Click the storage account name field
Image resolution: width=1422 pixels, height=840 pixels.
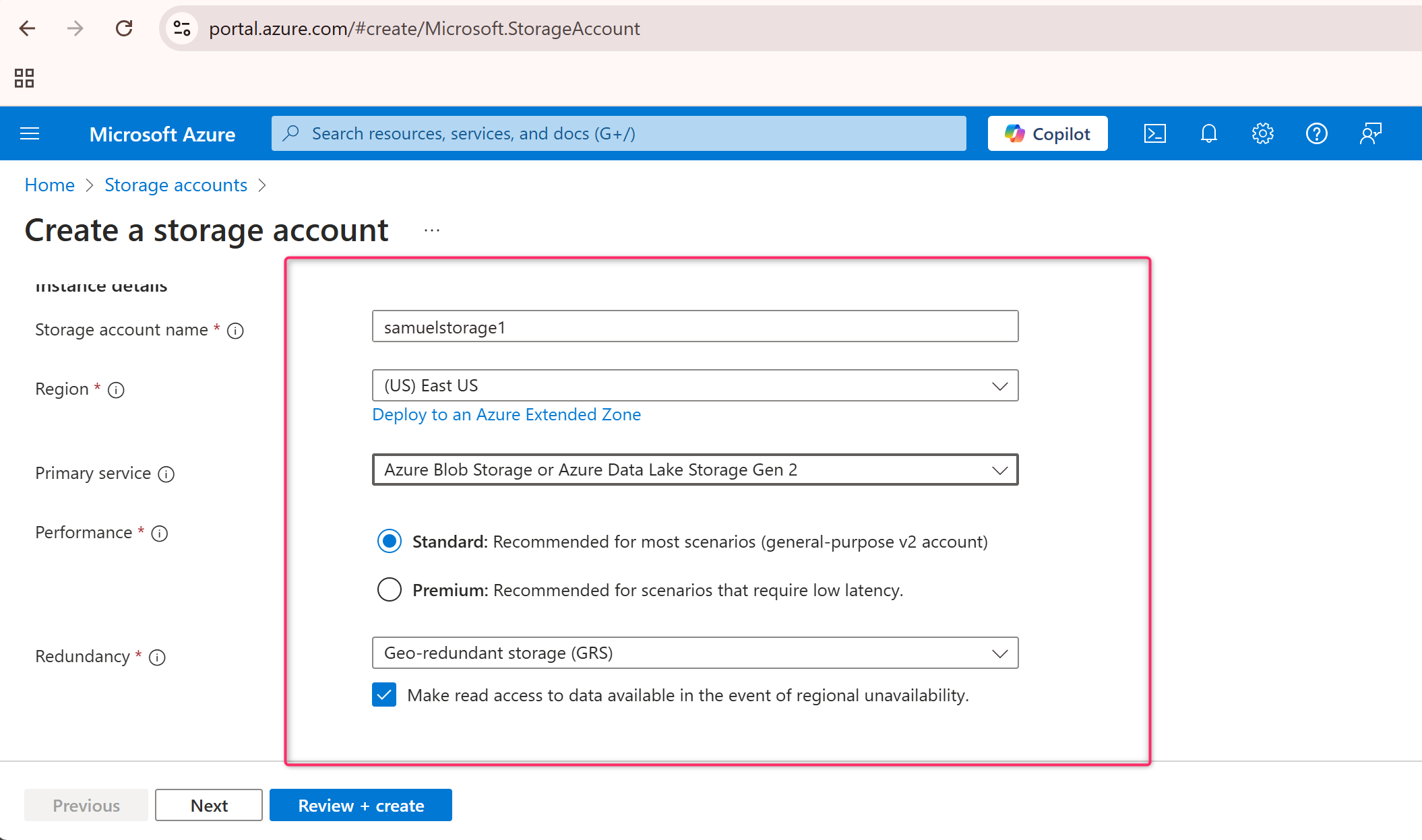pos(695,327)
